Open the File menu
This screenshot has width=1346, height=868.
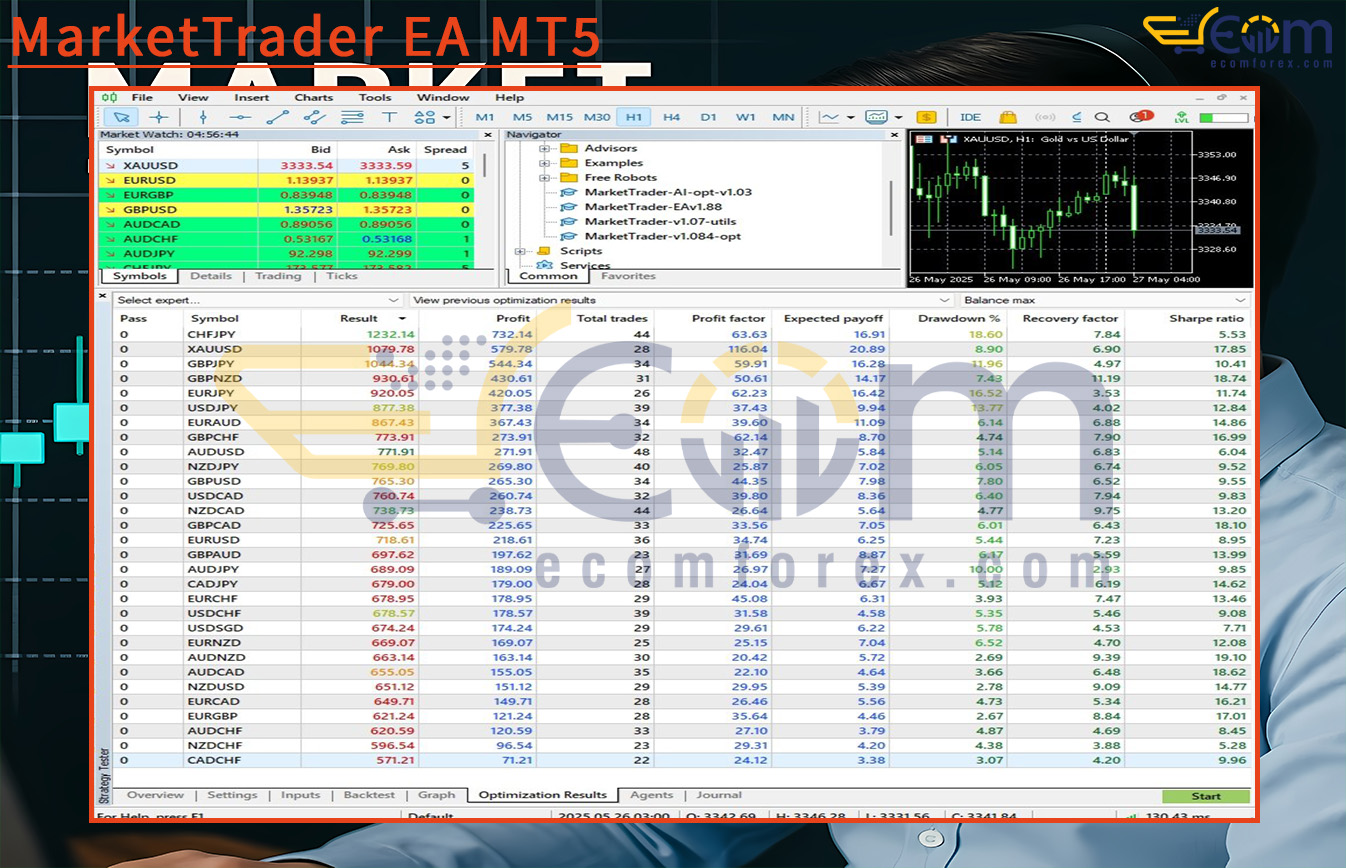[x=142, y=97]
